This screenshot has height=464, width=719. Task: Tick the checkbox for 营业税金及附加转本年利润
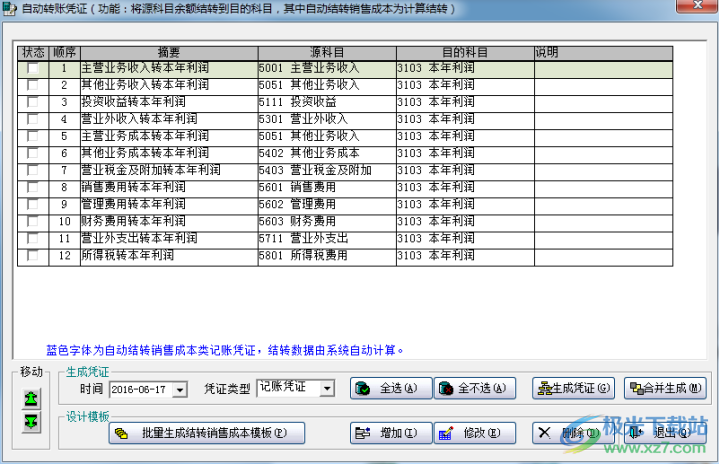[33, 170]
